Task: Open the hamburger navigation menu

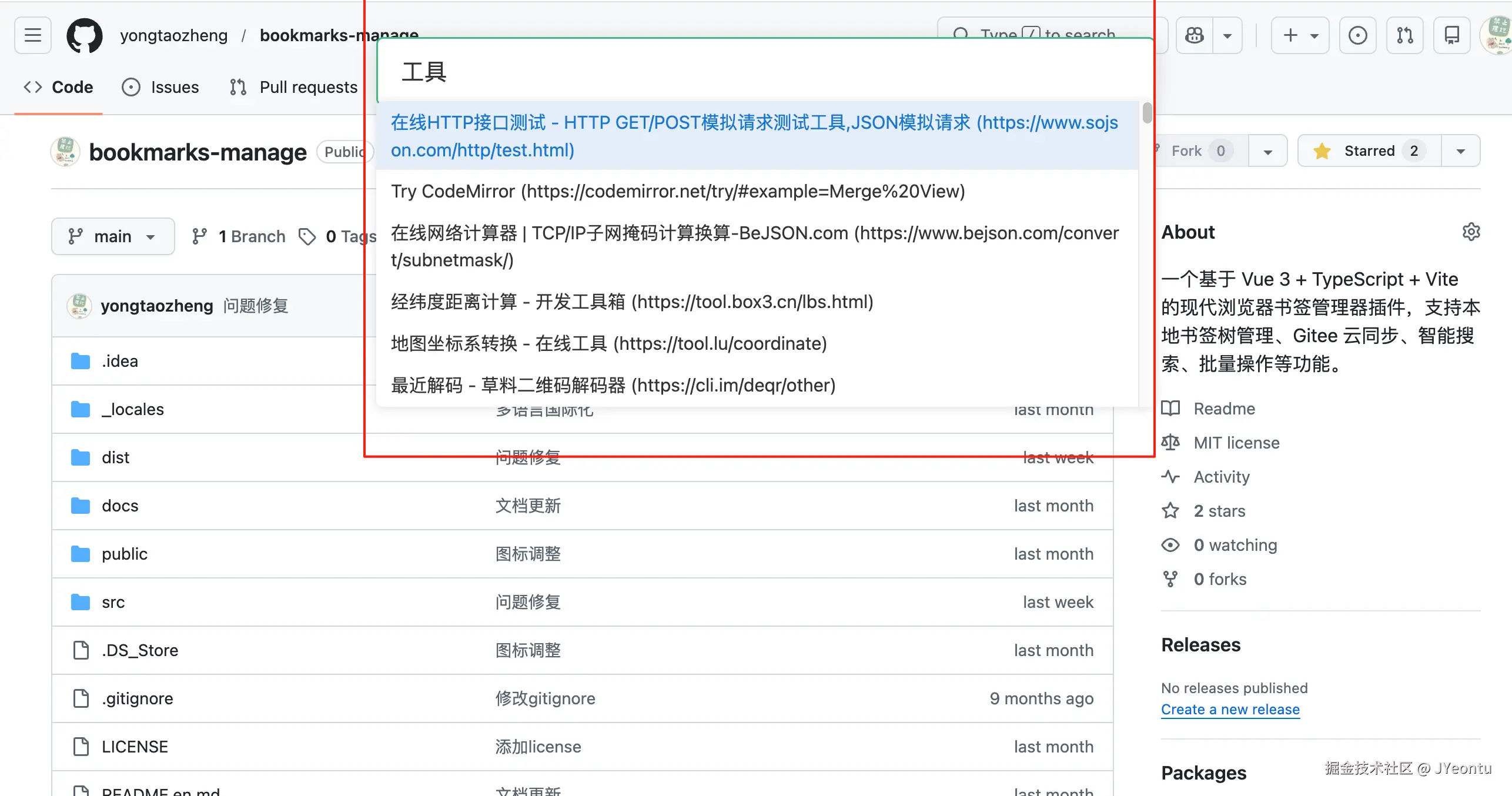Action: 33,35
